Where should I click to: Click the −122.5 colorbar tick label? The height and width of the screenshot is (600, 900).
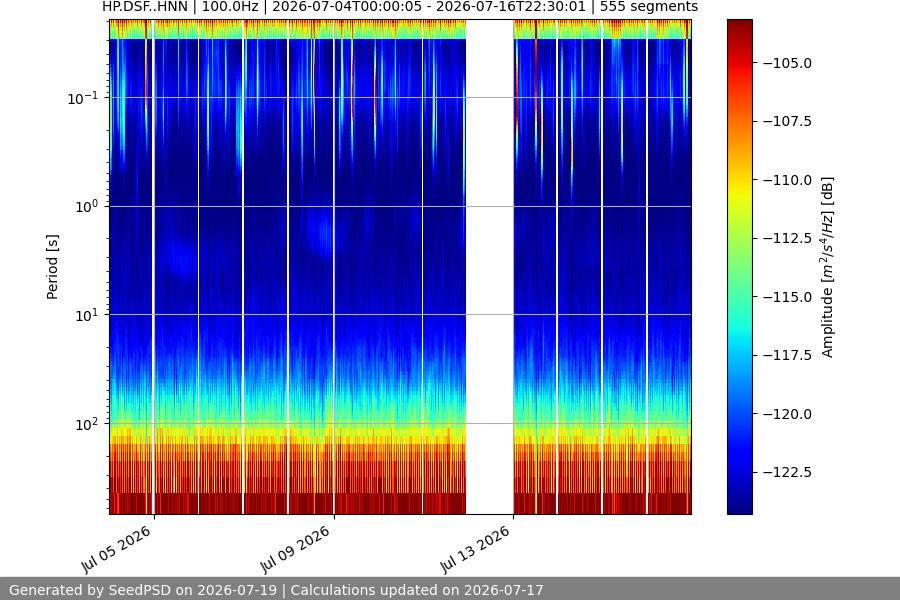click(788, 472)
